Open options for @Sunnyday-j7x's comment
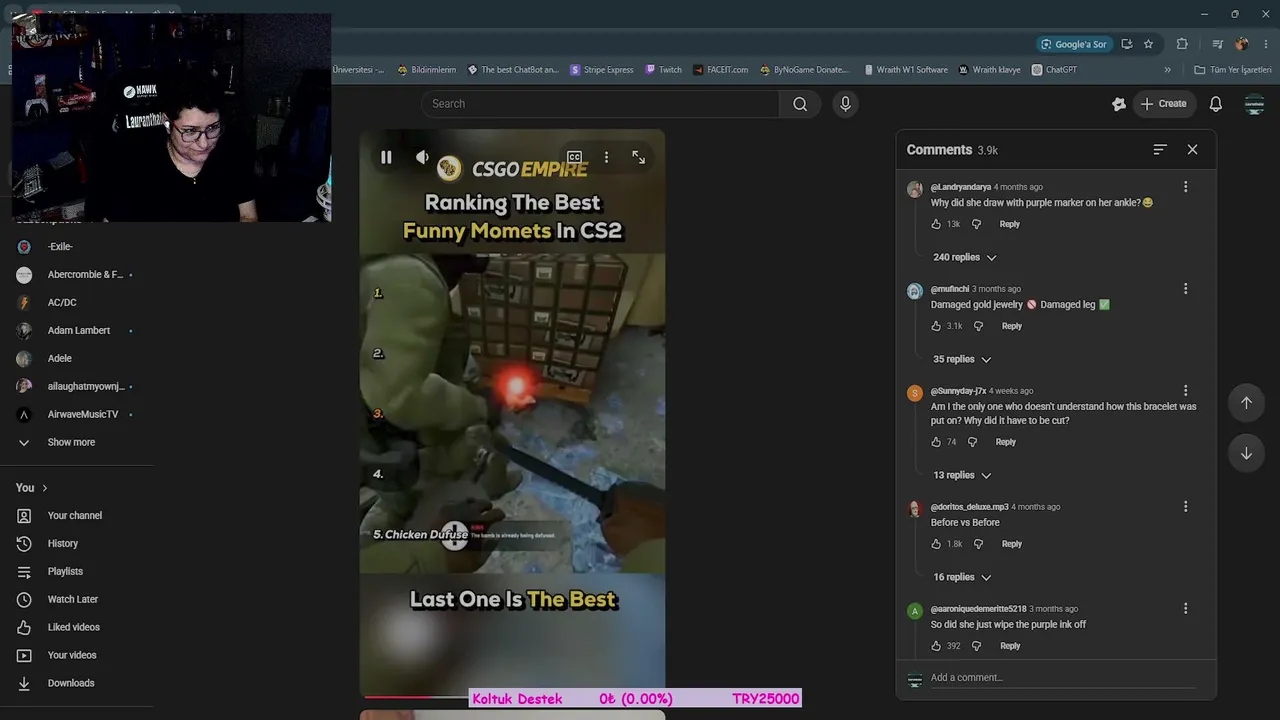This screenshot has height=720, width=1280. pos(1185,391)
